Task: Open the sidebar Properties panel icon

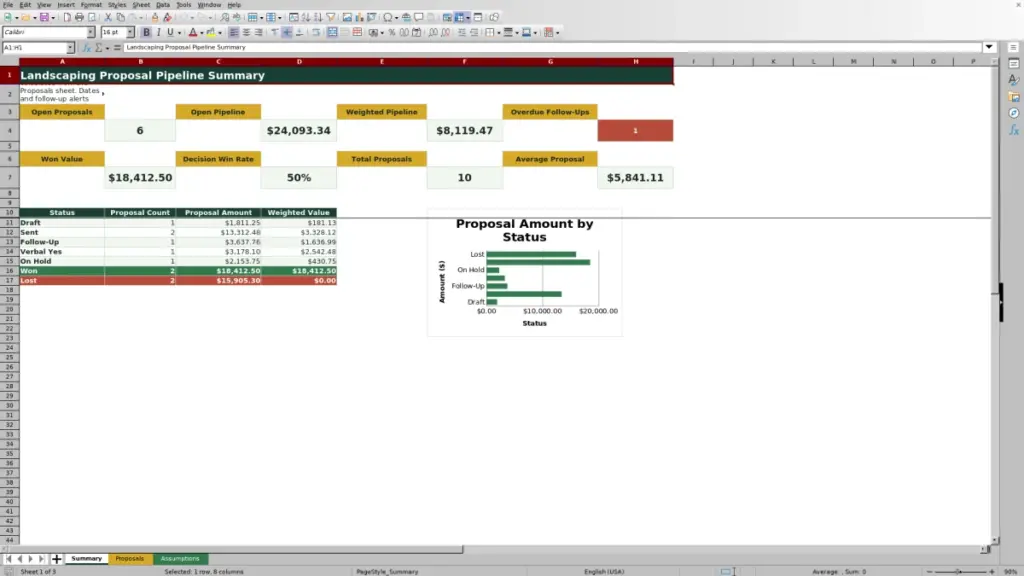Action: [1014, 63]
